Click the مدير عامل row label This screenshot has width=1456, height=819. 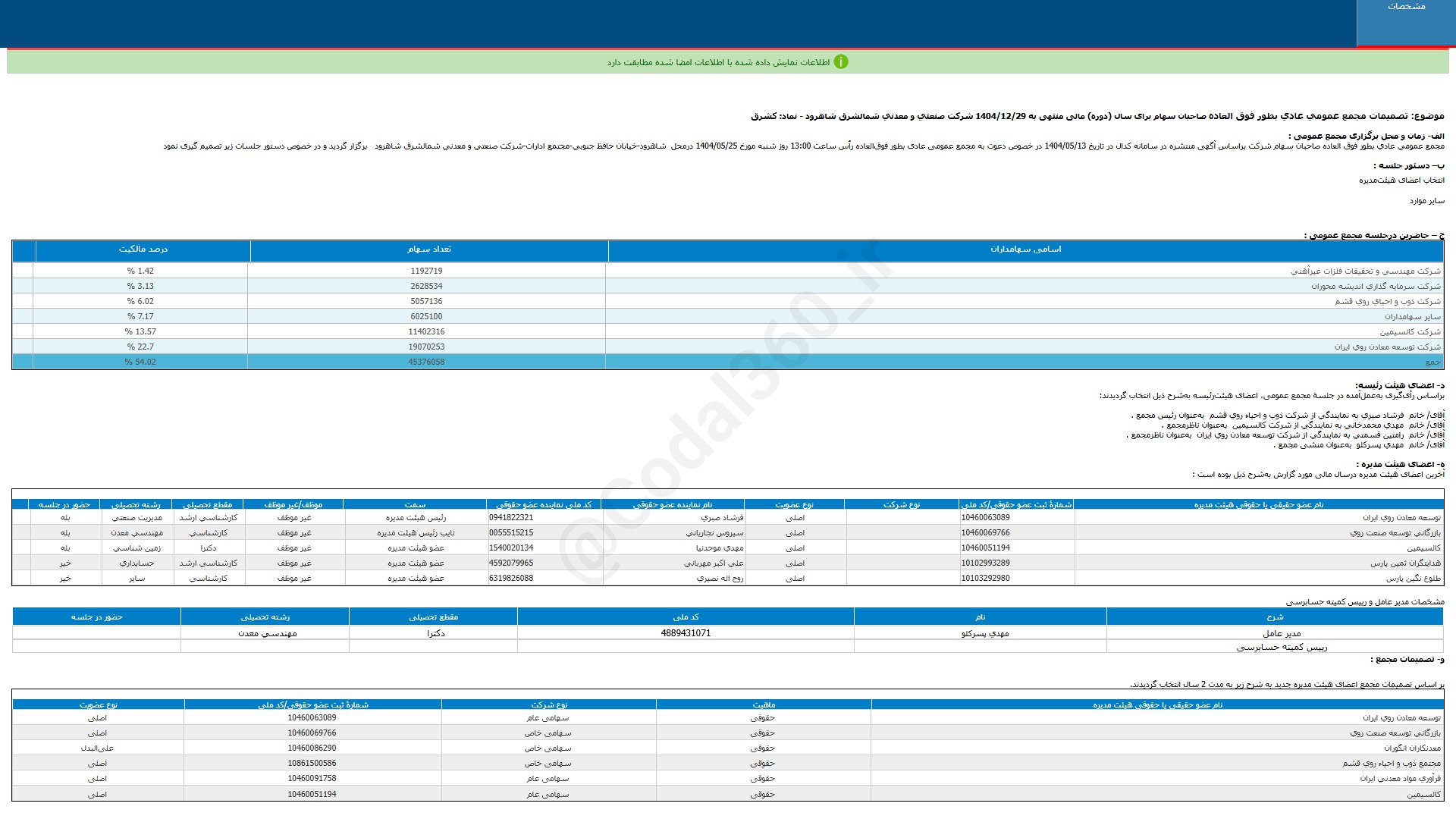[x=1282, y=633]
